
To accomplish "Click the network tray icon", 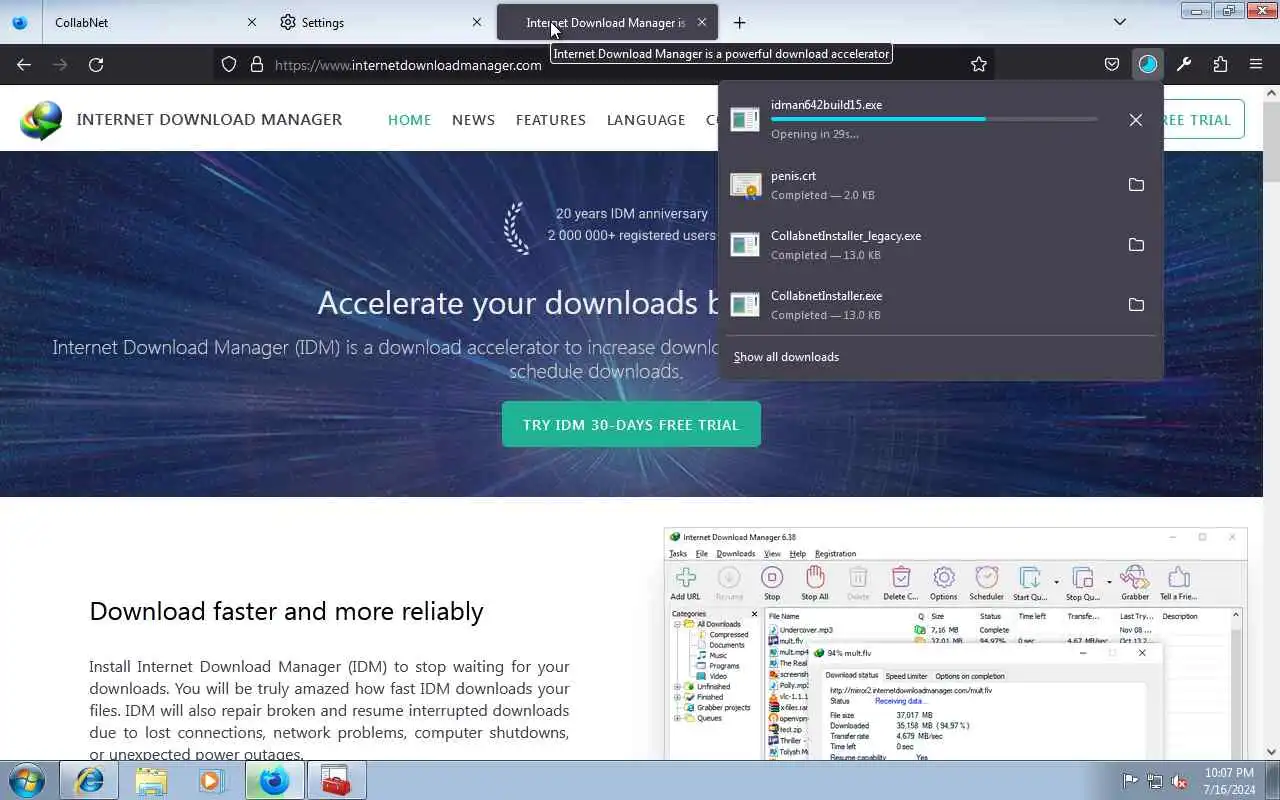I will pyautogui.click(x=1155, y=781).
